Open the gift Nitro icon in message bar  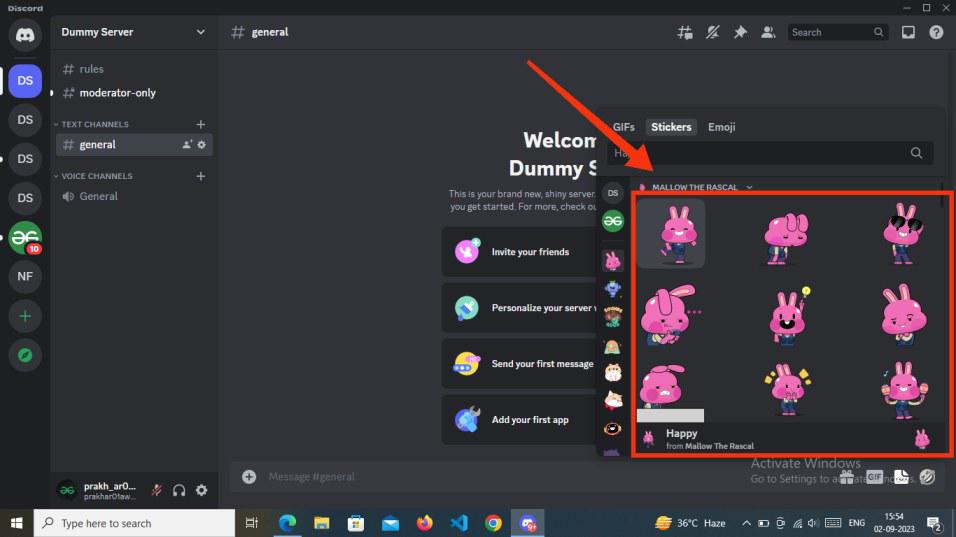point(846,477)
